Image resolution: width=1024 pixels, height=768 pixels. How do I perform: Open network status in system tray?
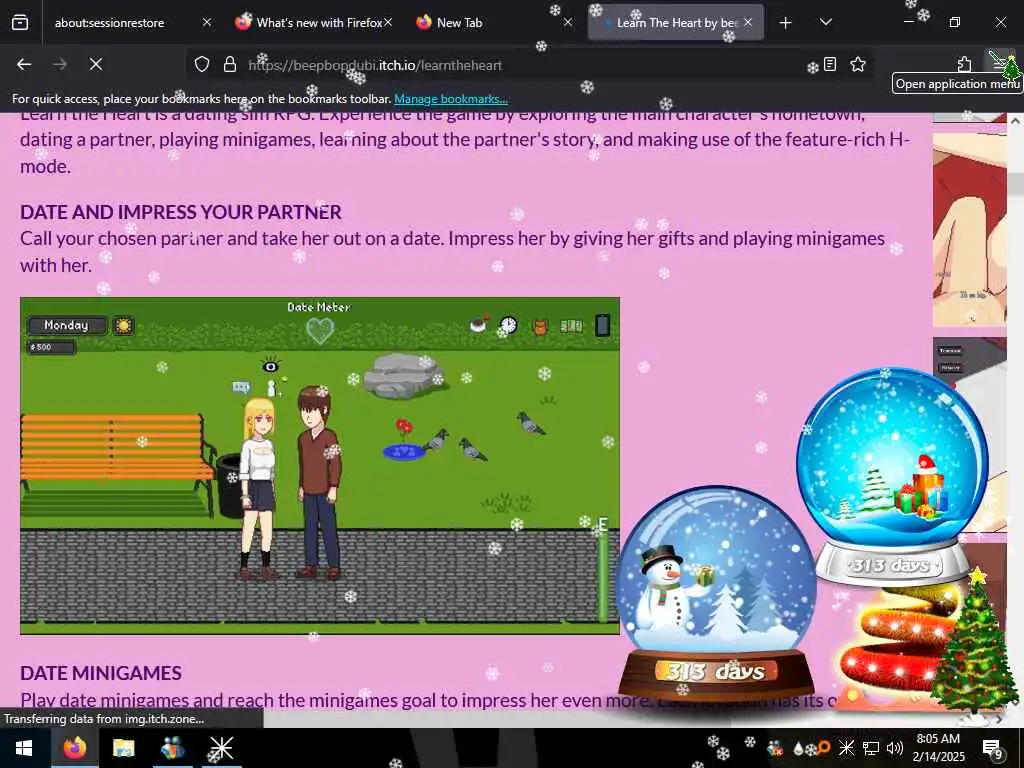tap(871, 748)
